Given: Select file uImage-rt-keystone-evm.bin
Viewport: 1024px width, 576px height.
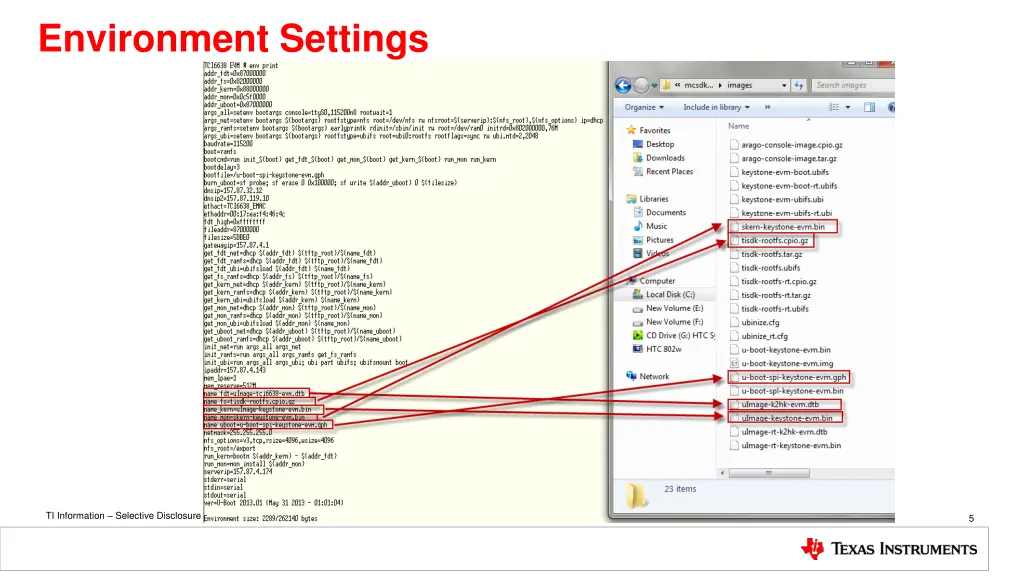Looking at the screenshot, I should [x=791, y=447].
